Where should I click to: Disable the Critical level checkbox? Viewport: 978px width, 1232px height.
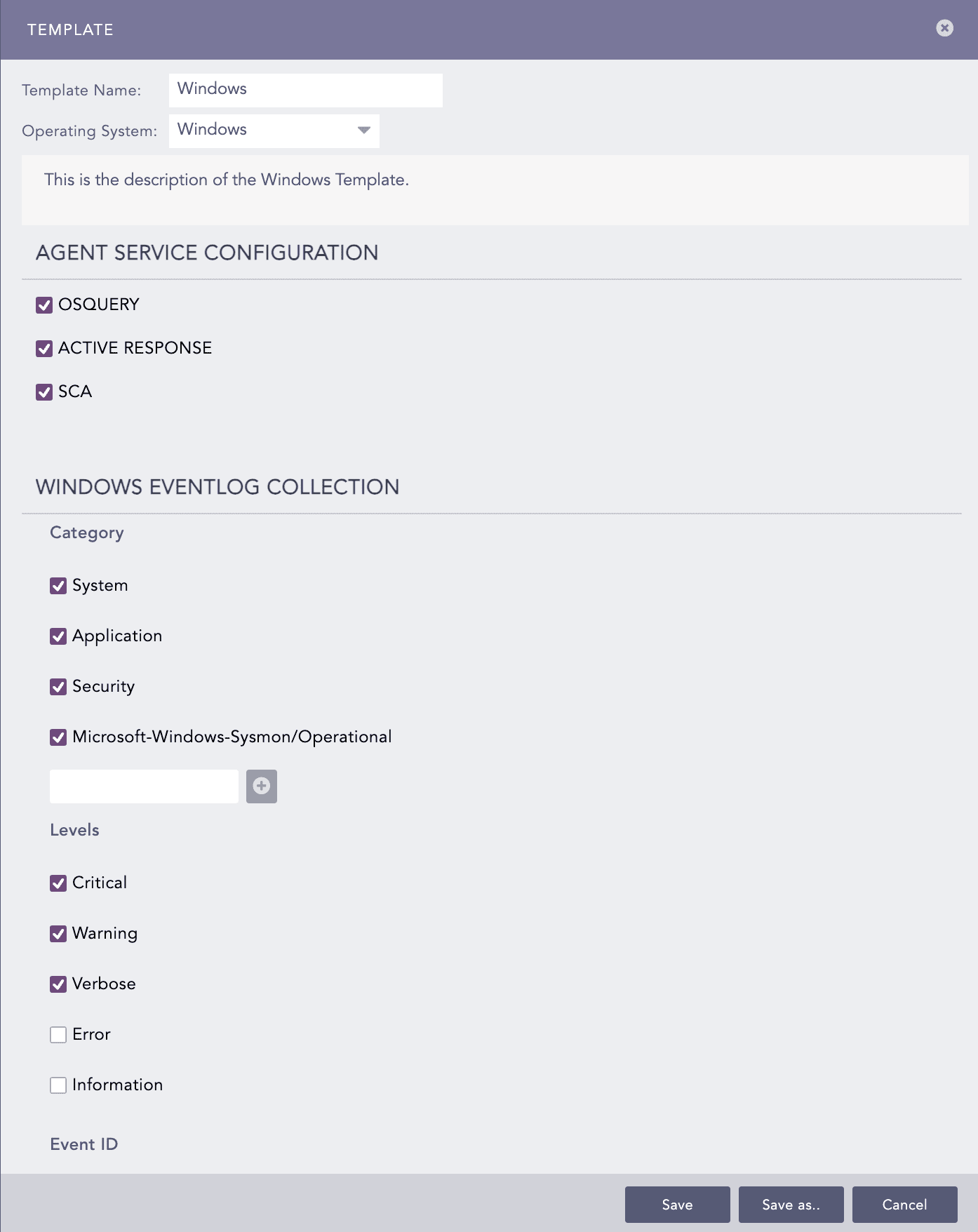click(x=58, y=883)
